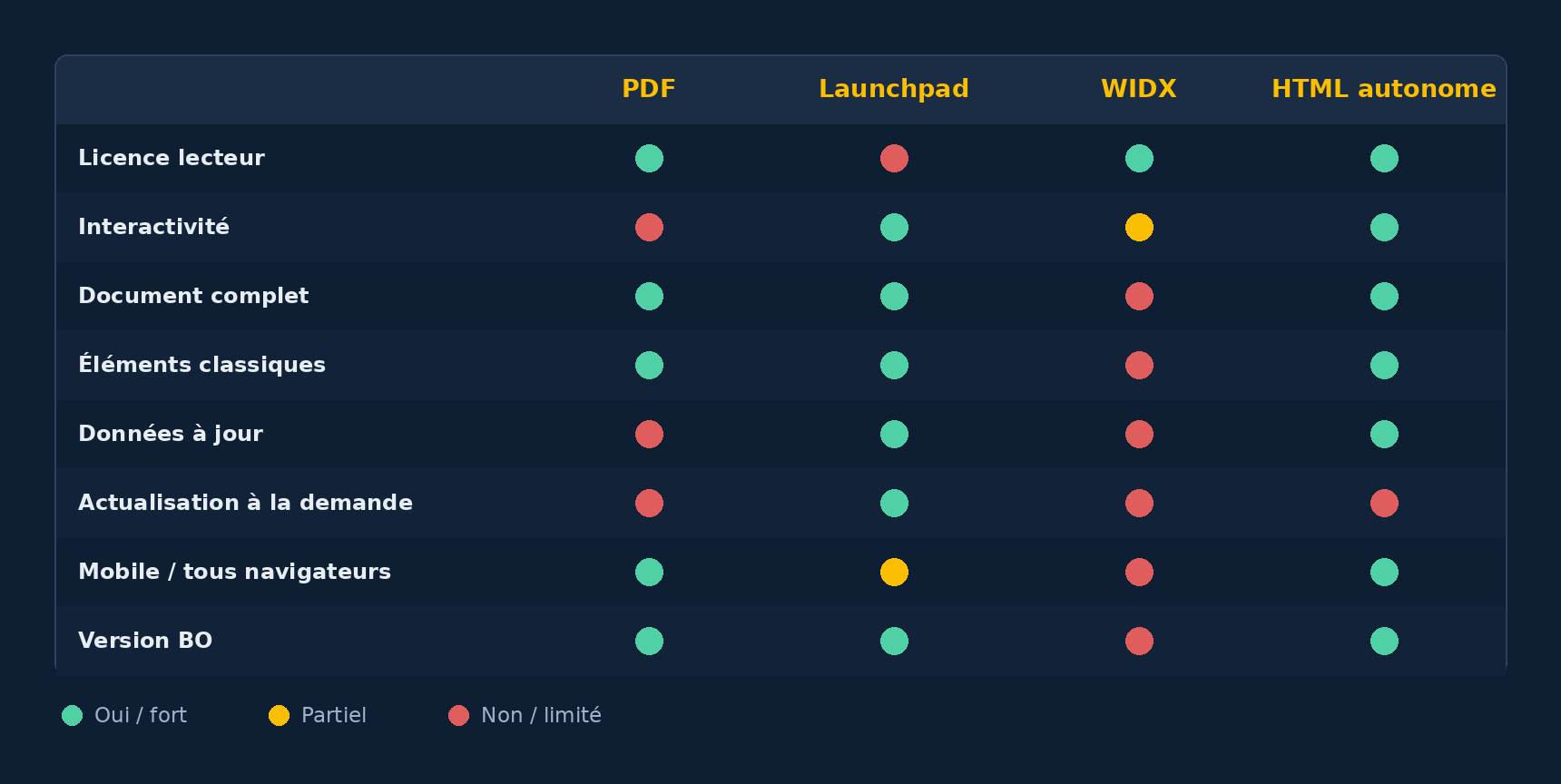Screen dimensions: 1561x784
Task: Click the green dot for HTML autonome Document complet
Action: point(1384,297)
